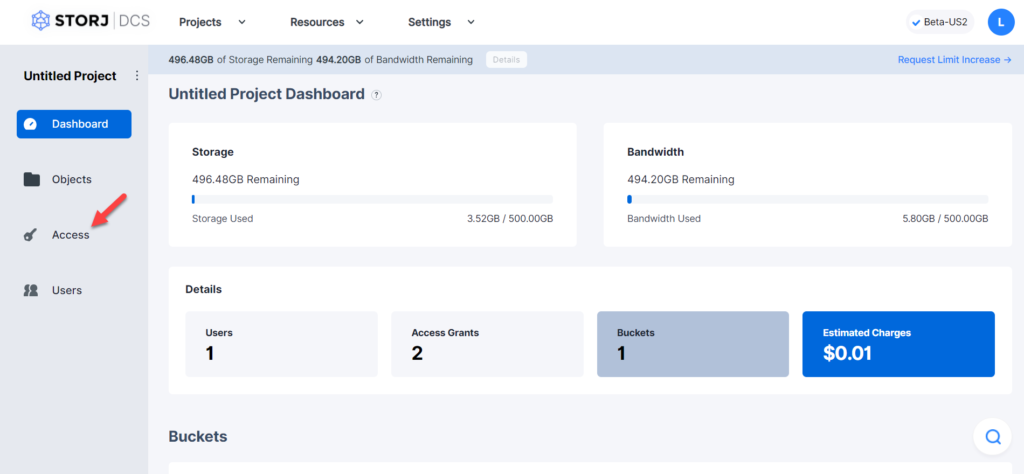Click Request Limit Increase link
This screenshot has height=474, width=1024.
(x=954, y=59)
